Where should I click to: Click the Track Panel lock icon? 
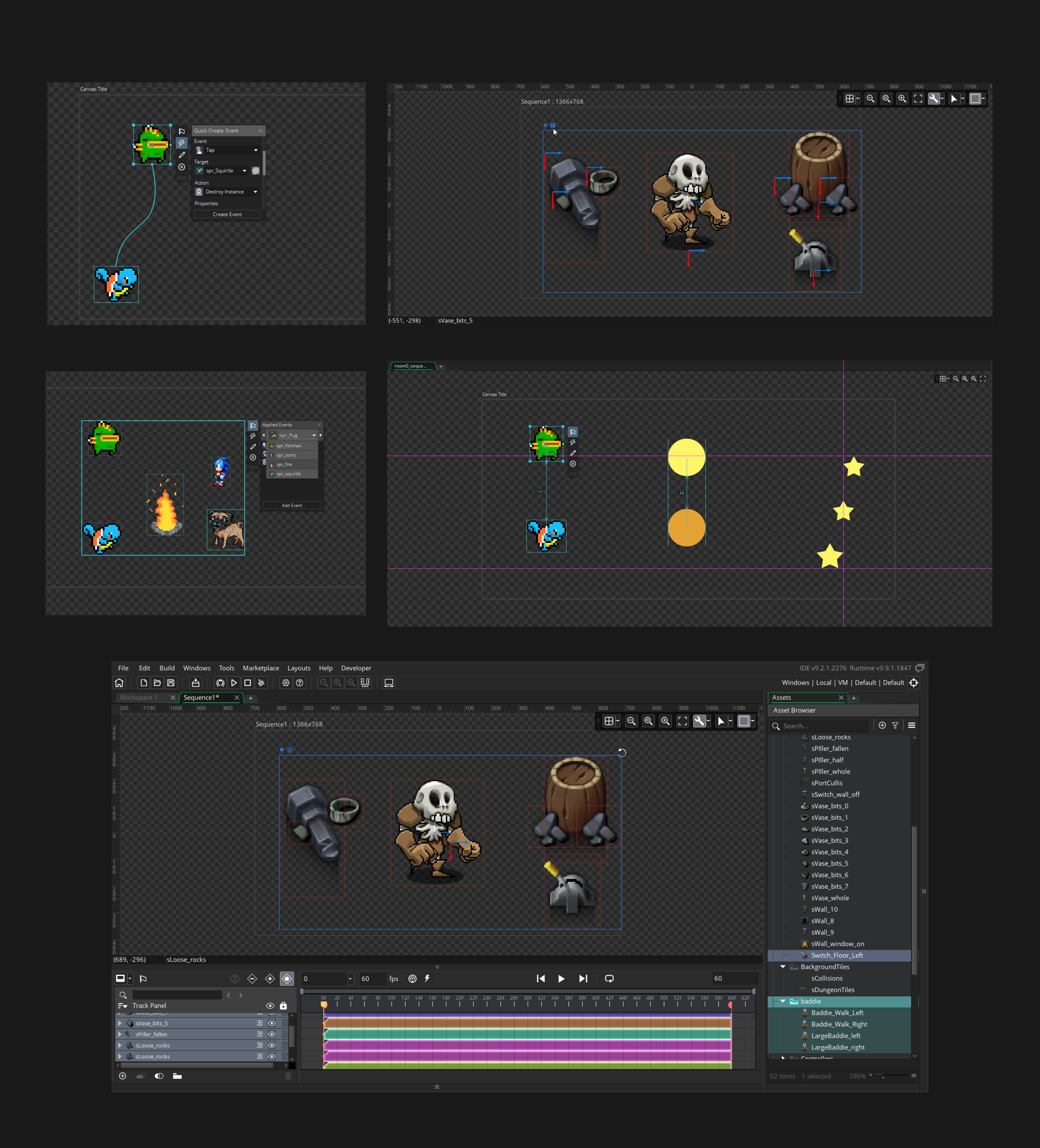[283, 1006]
